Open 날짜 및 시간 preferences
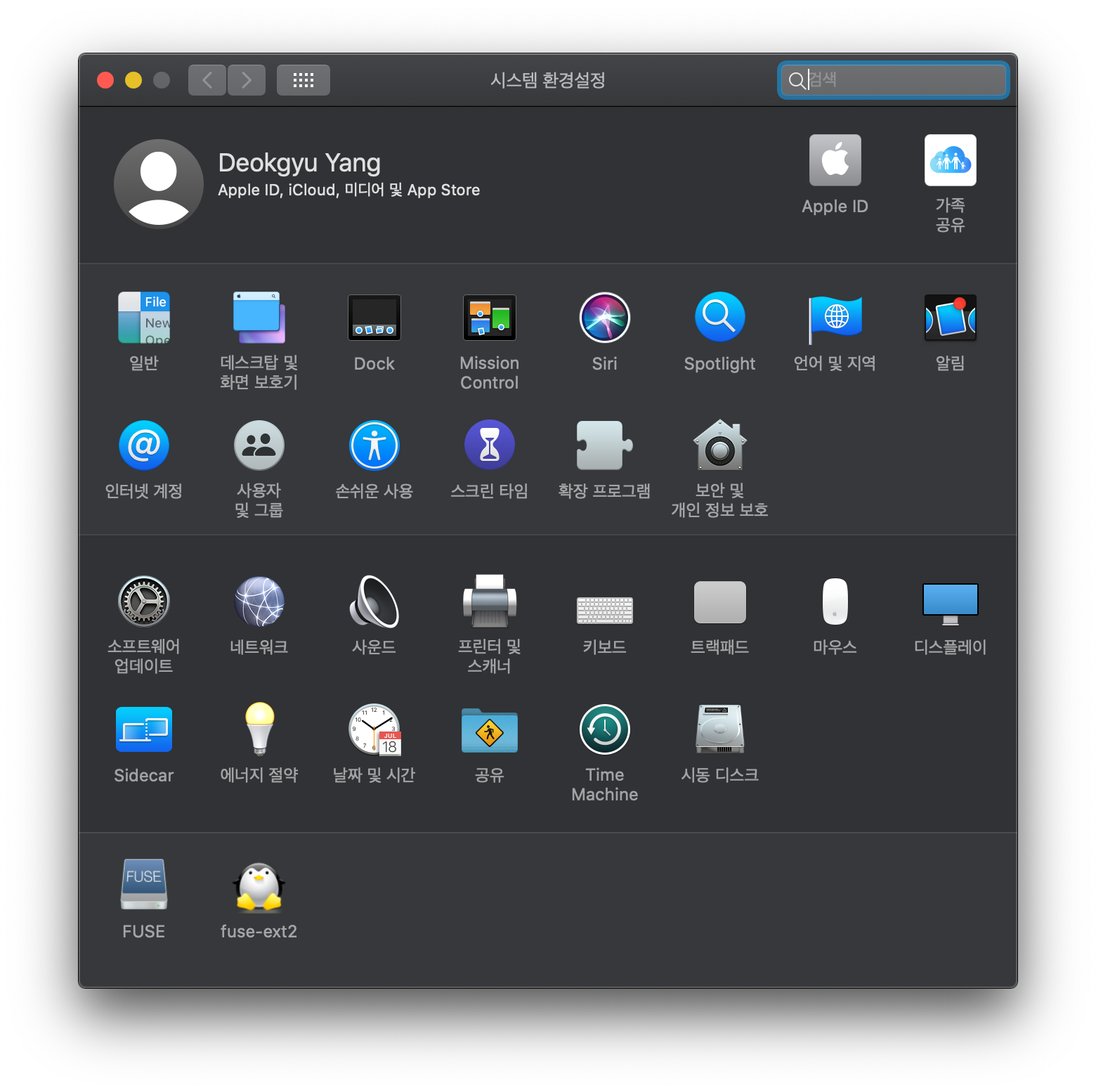This screenshot has width=1096, height=1092. 374,729
